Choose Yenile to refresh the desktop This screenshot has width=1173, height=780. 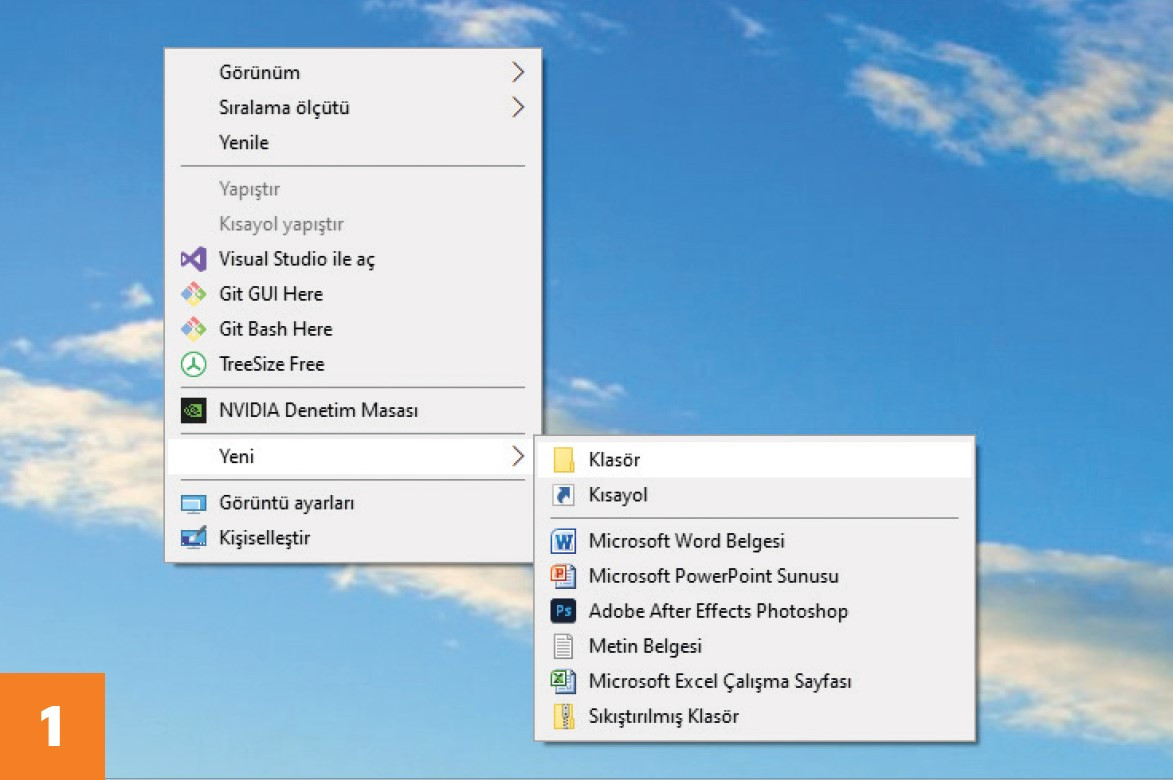pyautogui.click(x=353, y=143)
